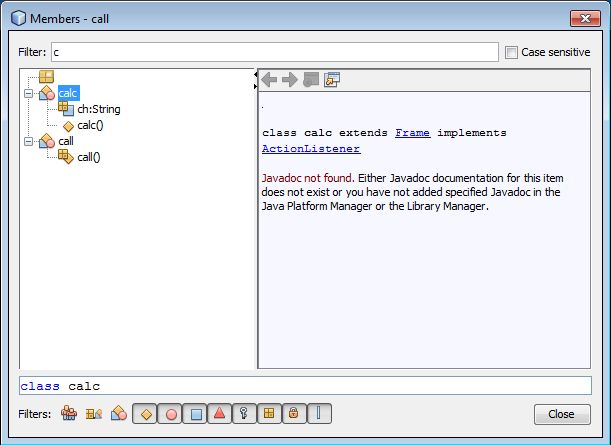Open the ActionListener link
Screen dimensions: 611x445
click(x=311, y=149)
